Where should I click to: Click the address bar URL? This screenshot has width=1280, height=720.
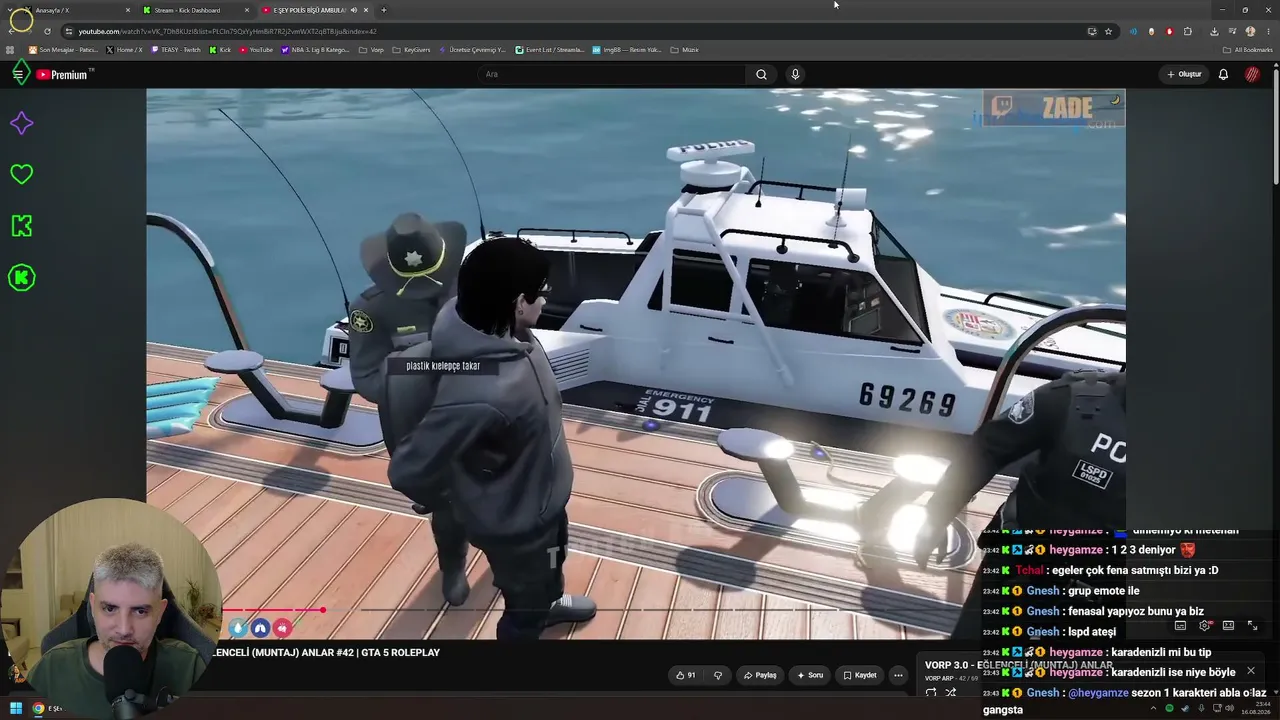point(228,31)
